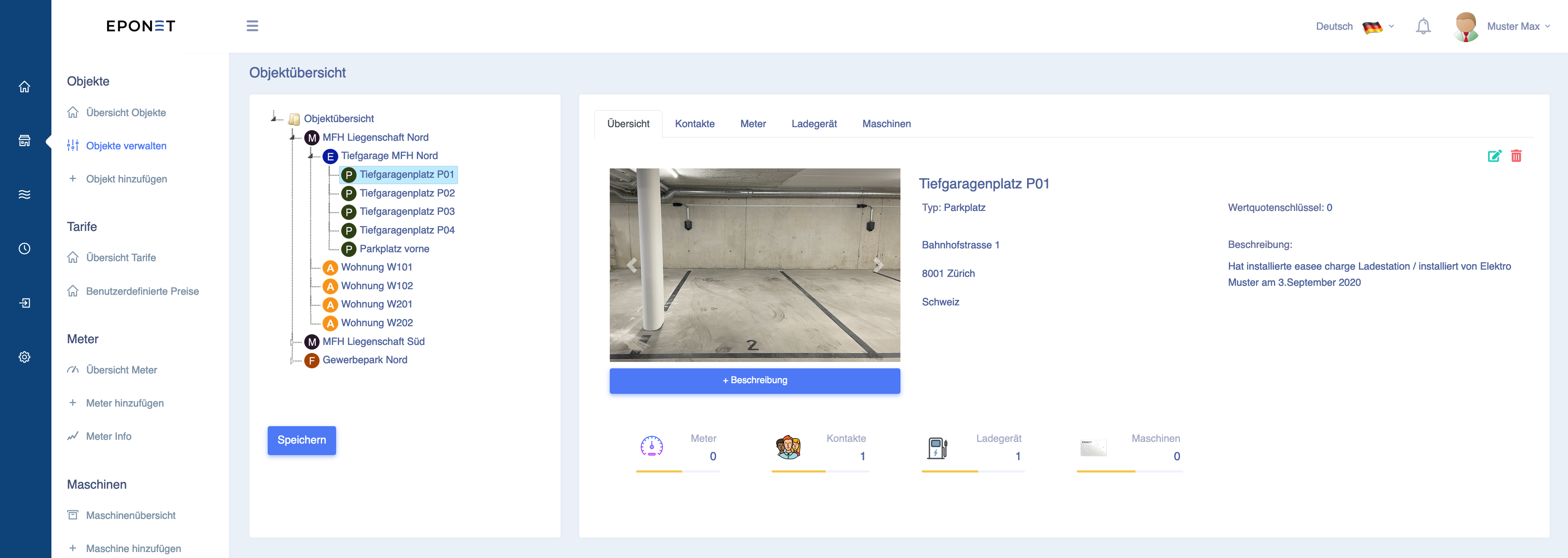This screenshot has width=1568, height=558.
Task: Click the waves icon in blue sidebar
Action: (x=24, y=194)
